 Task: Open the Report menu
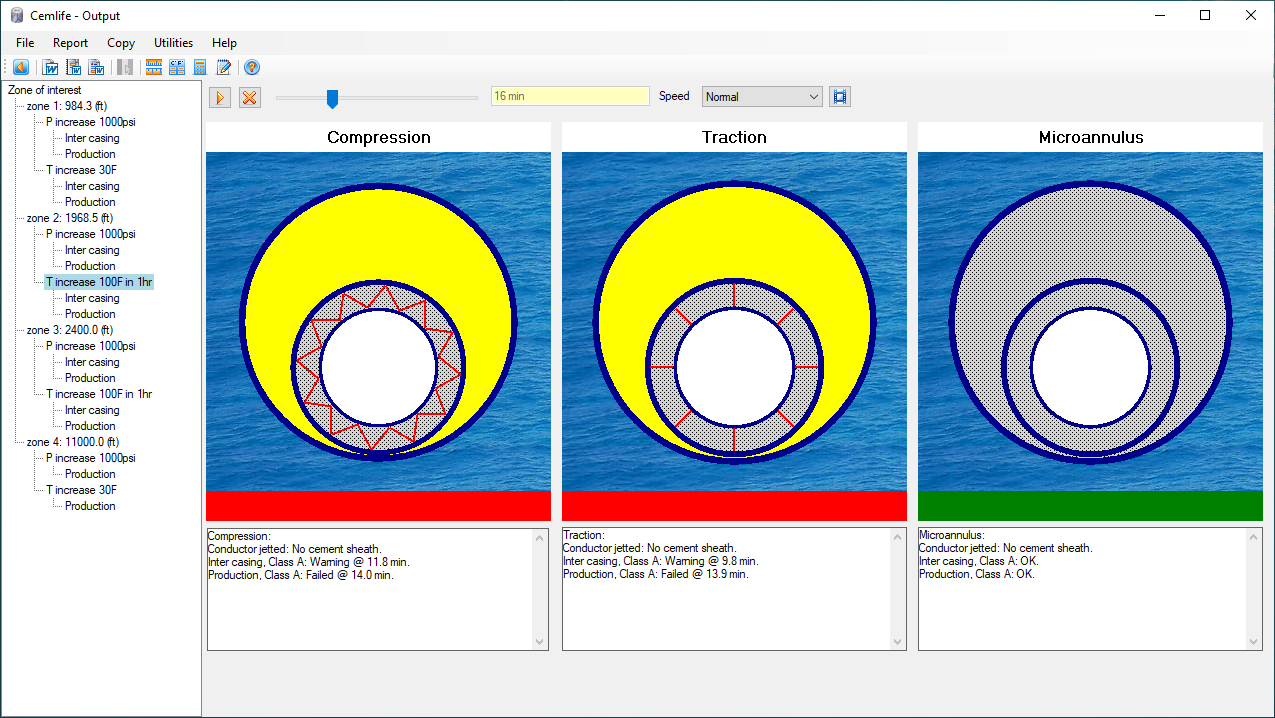pos(70,43)
